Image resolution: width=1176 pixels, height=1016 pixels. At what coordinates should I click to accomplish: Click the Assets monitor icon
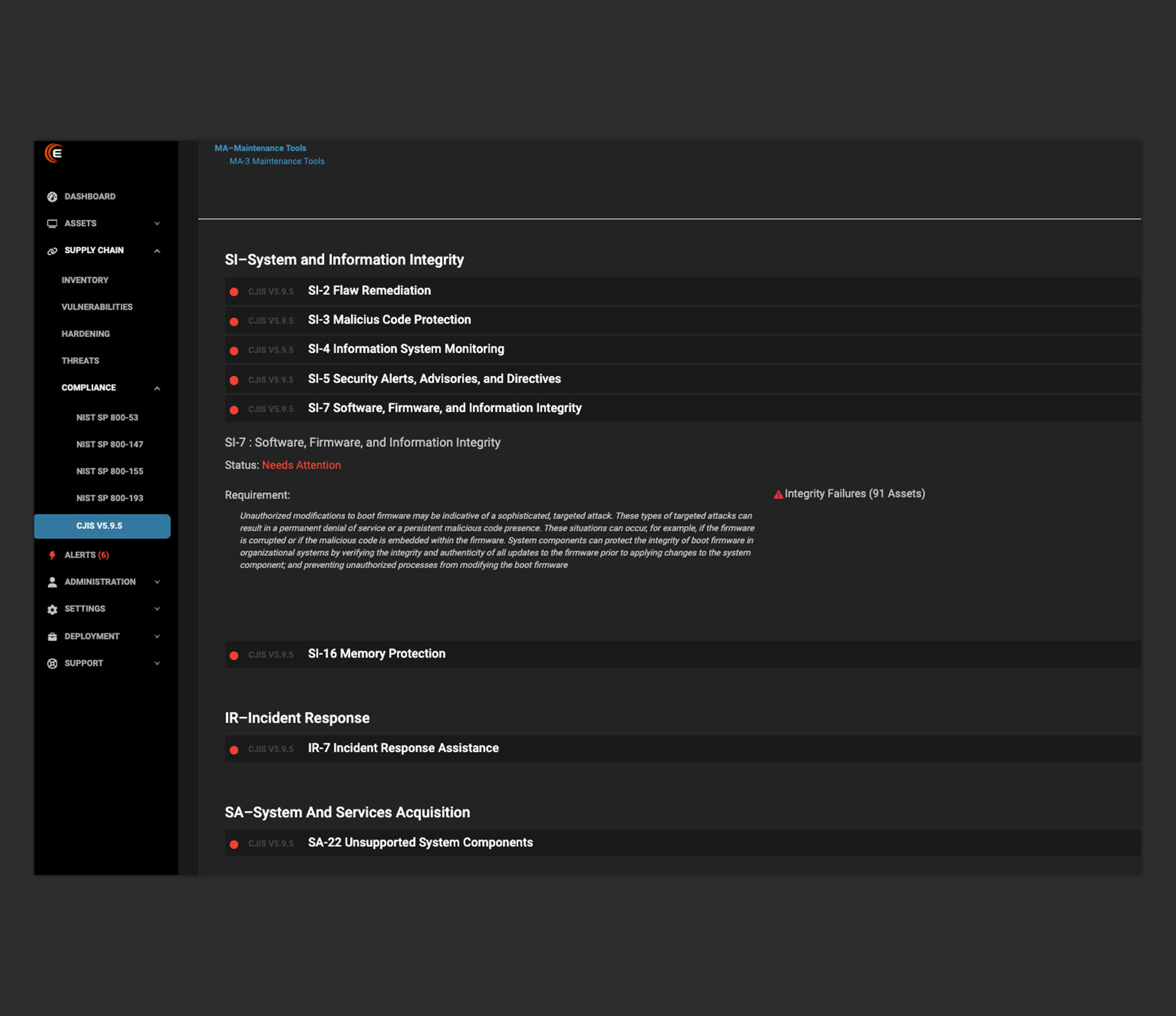pyautogui.click(x=52, y=224)
